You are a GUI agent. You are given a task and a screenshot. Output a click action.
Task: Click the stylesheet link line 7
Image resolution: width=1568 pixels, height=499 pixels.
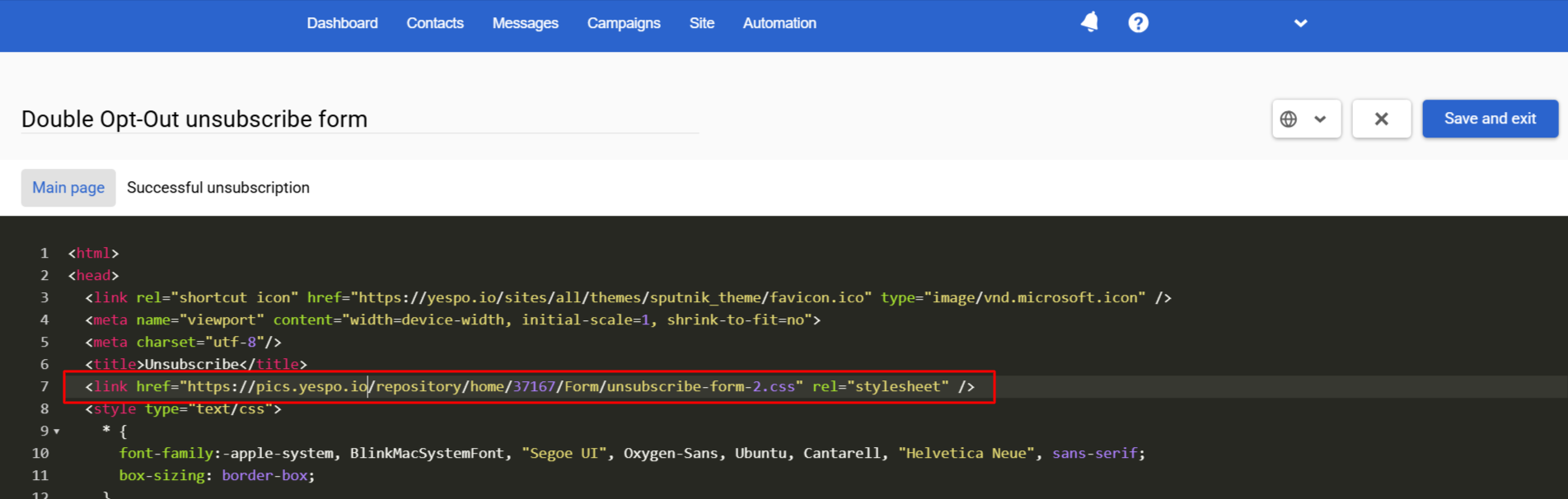(530, 386)
